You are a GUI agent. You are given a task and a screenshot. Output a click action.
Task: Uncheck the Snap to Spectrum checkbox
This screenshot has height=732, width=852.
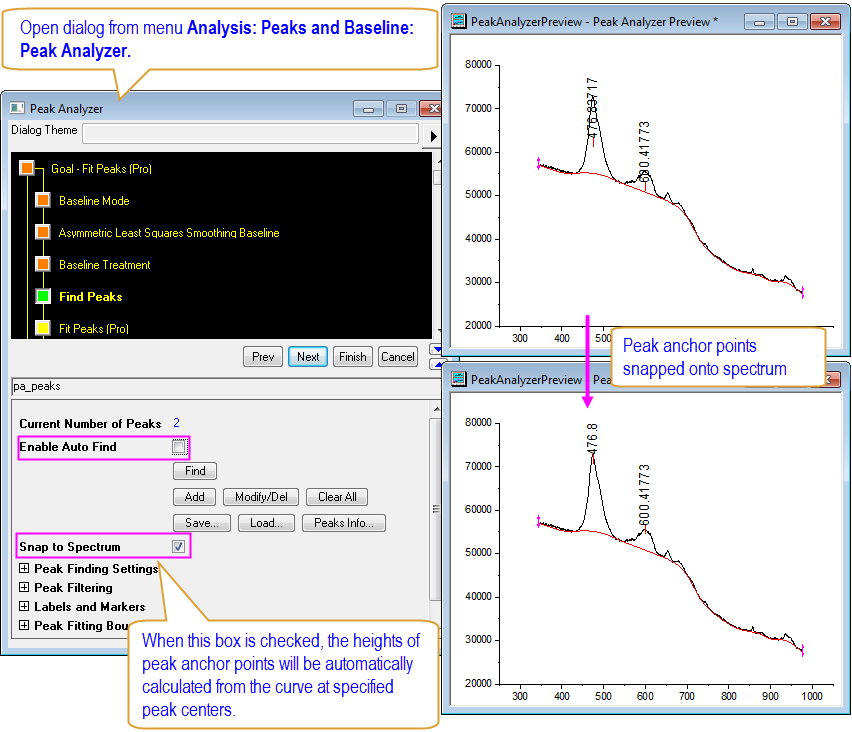(179, 546)
